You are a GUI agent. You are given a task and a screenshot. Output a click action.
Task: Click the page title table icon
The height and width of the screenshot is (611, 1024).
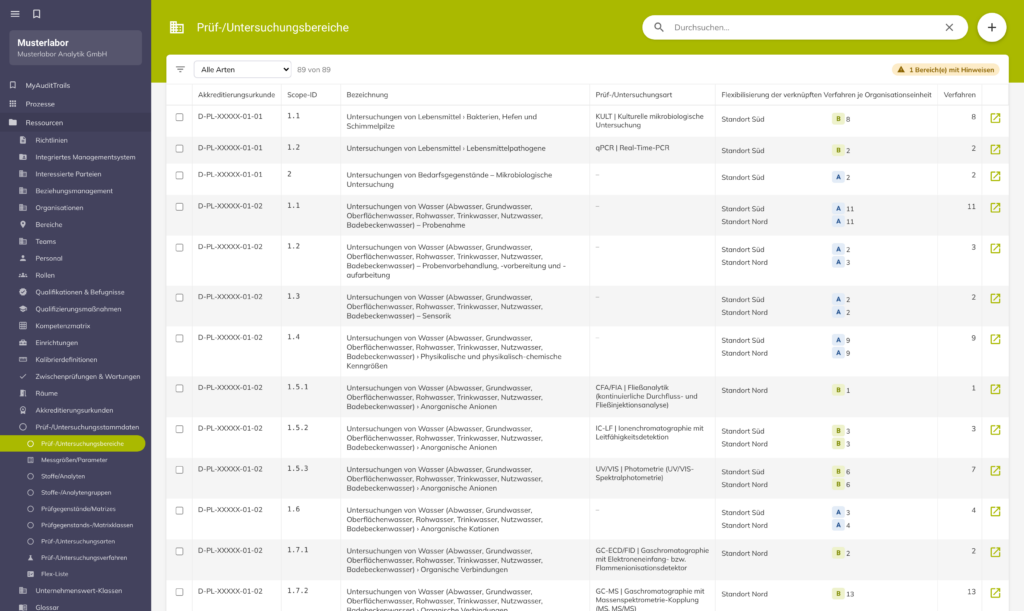(176, 27)
